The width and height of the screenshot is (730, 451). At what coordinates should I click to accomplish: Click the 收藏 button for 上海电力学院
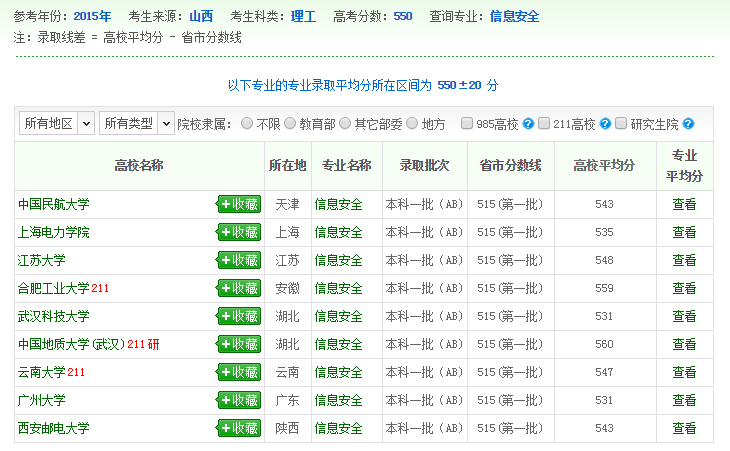pyautogui.click(x=238, y=232)
